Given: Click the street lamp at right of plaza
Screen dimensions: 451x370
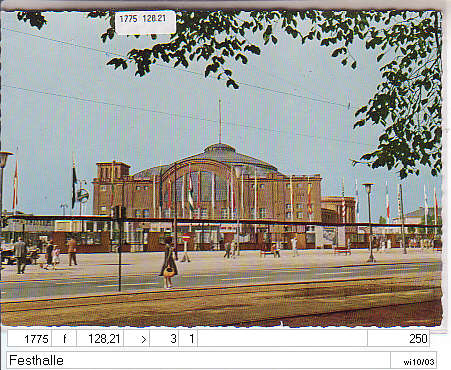Looking at the screenshot, I should pyautogui.click(x=369, y=222).
